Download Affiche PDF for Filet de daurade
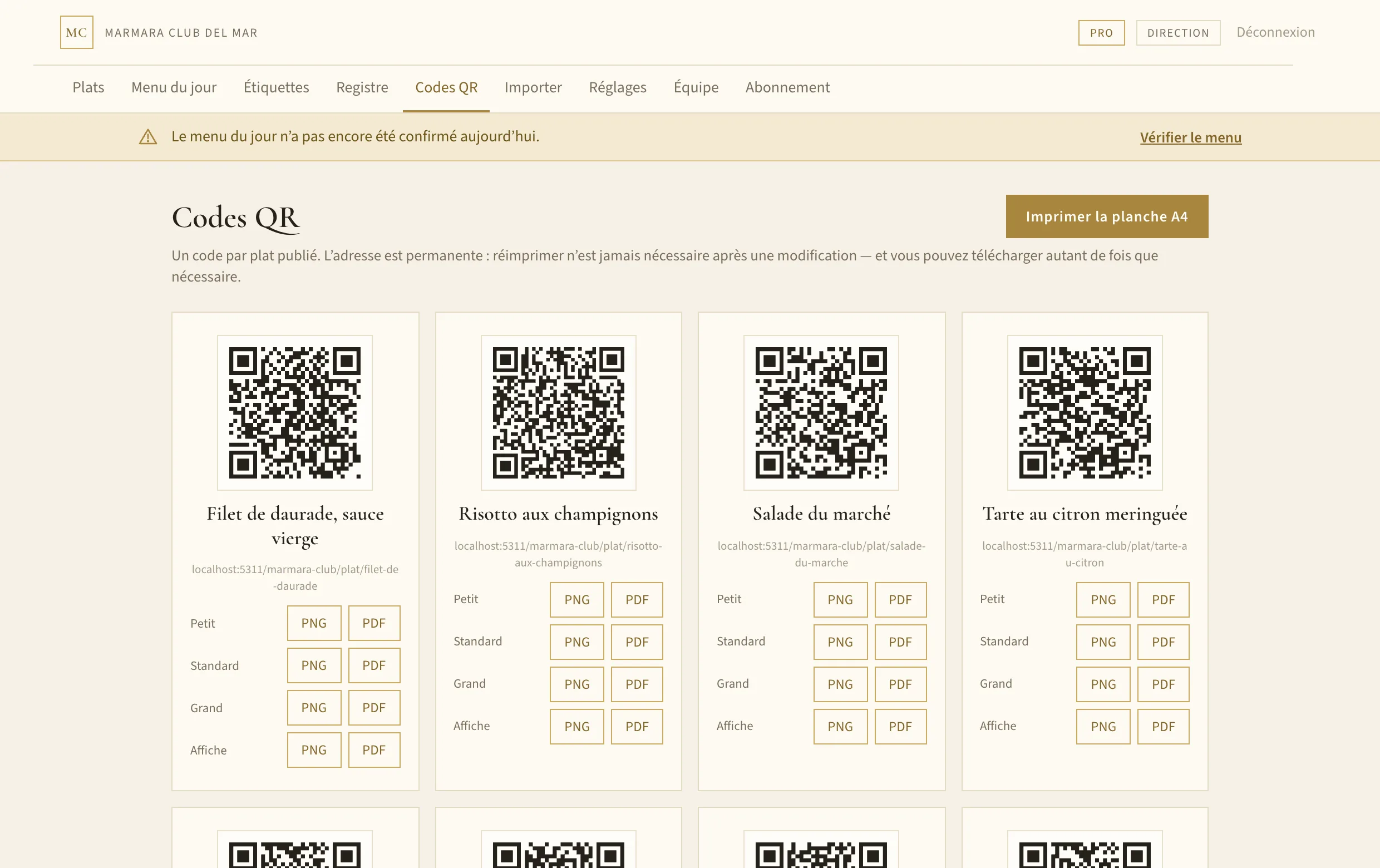The image size is (1380, 868). coord(374,750)
